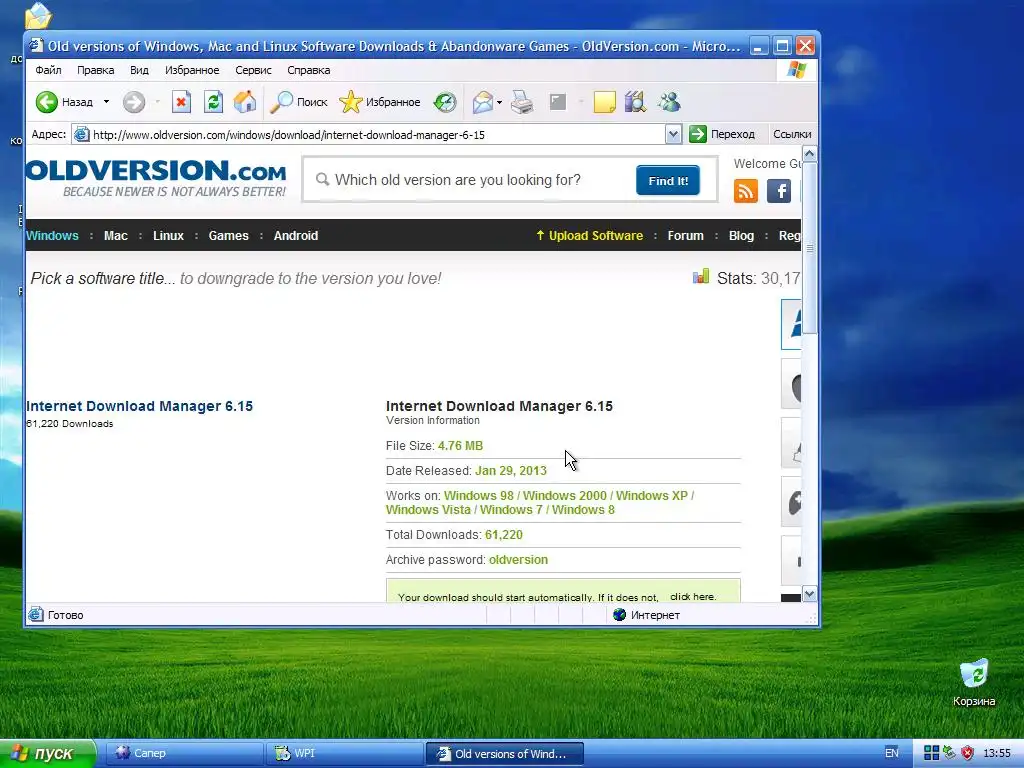Click the Upload Software link
The height and width of the screenshot is (768, 1024).
click(x=589, y=236)
